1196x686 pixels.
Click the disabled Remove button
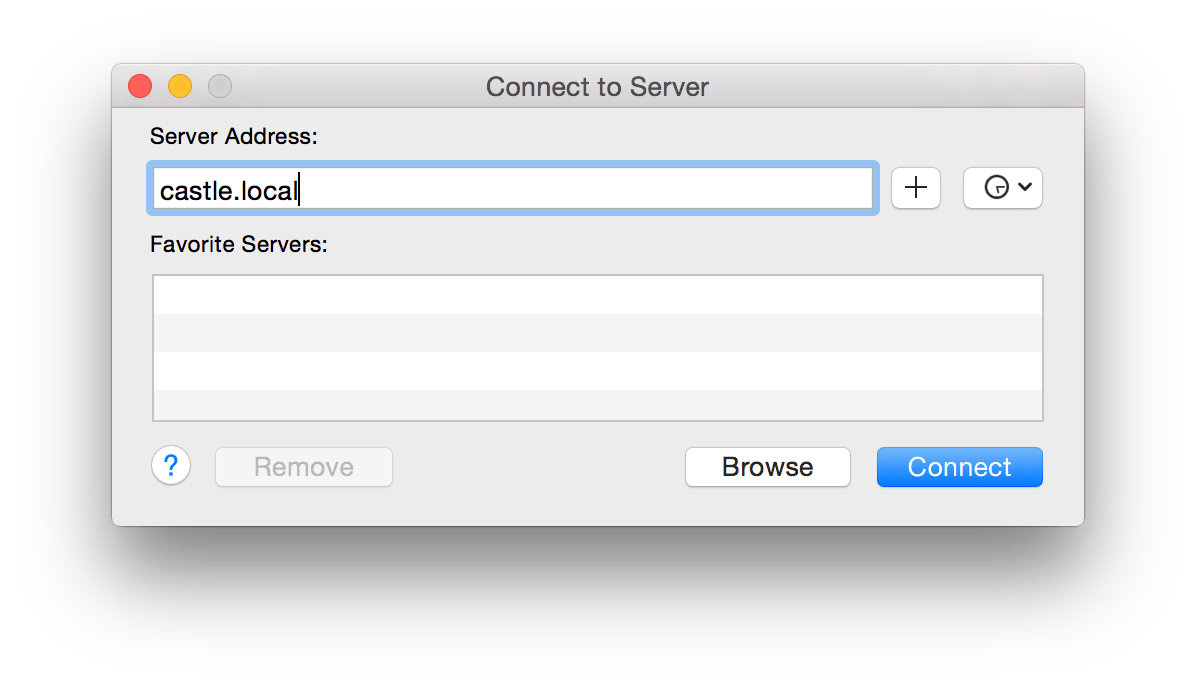[x=304, y=467]
